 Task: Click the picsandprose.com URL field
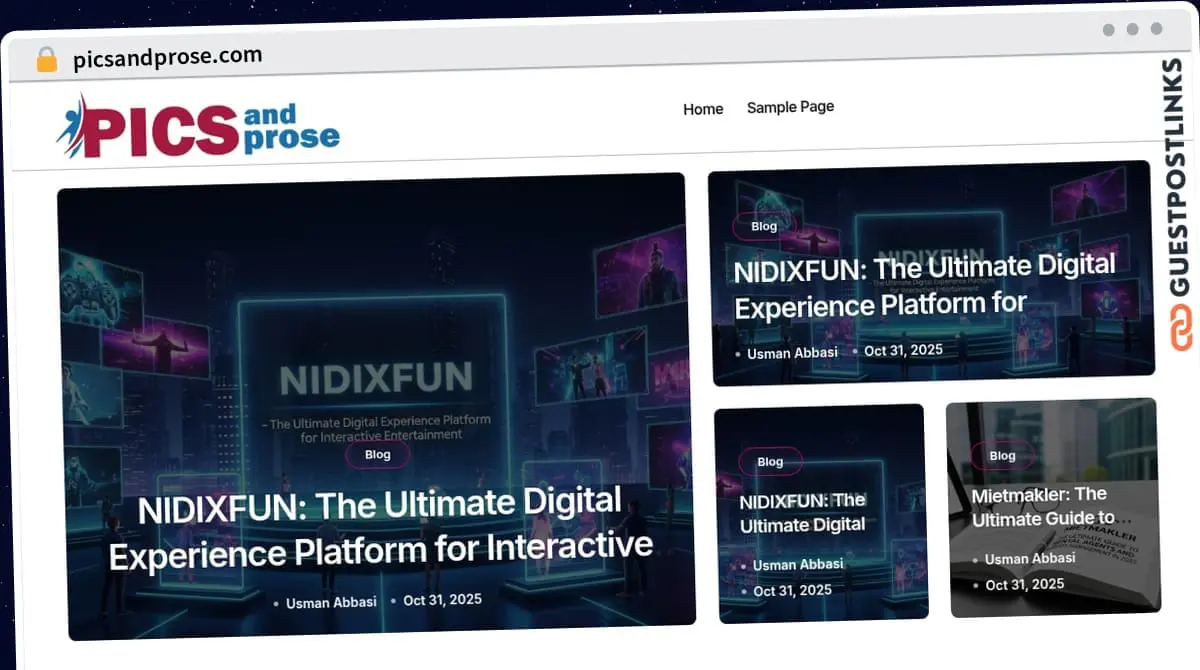(167, 57)
